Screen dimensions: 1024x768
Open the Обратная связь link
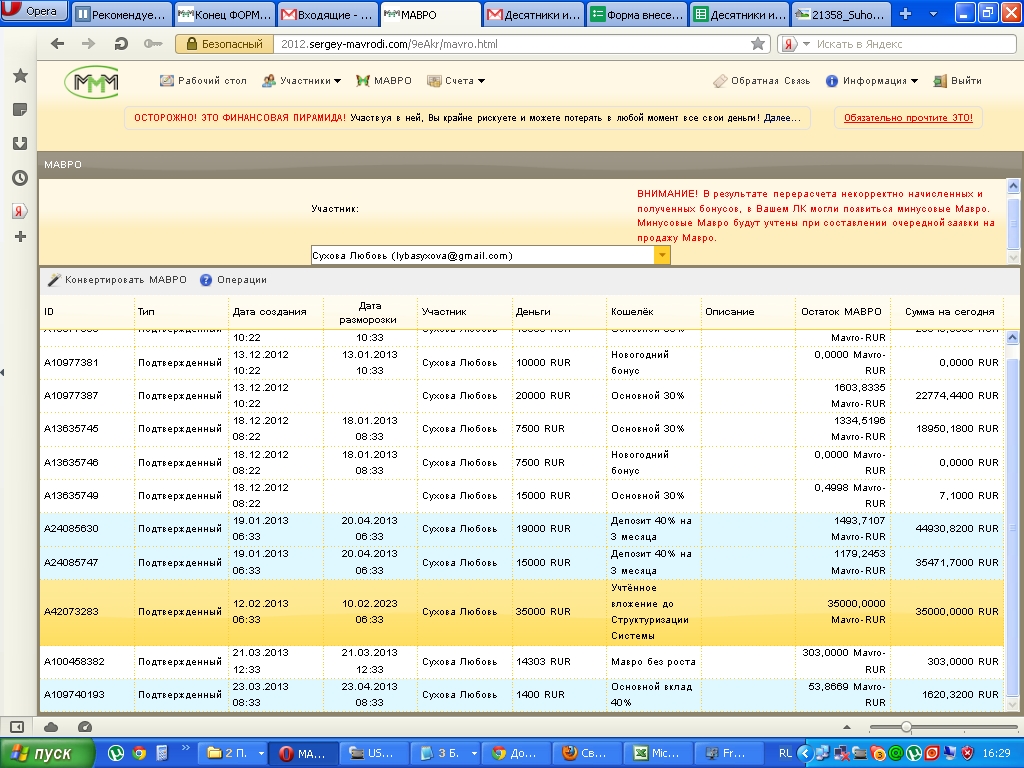tap(759, 81)
